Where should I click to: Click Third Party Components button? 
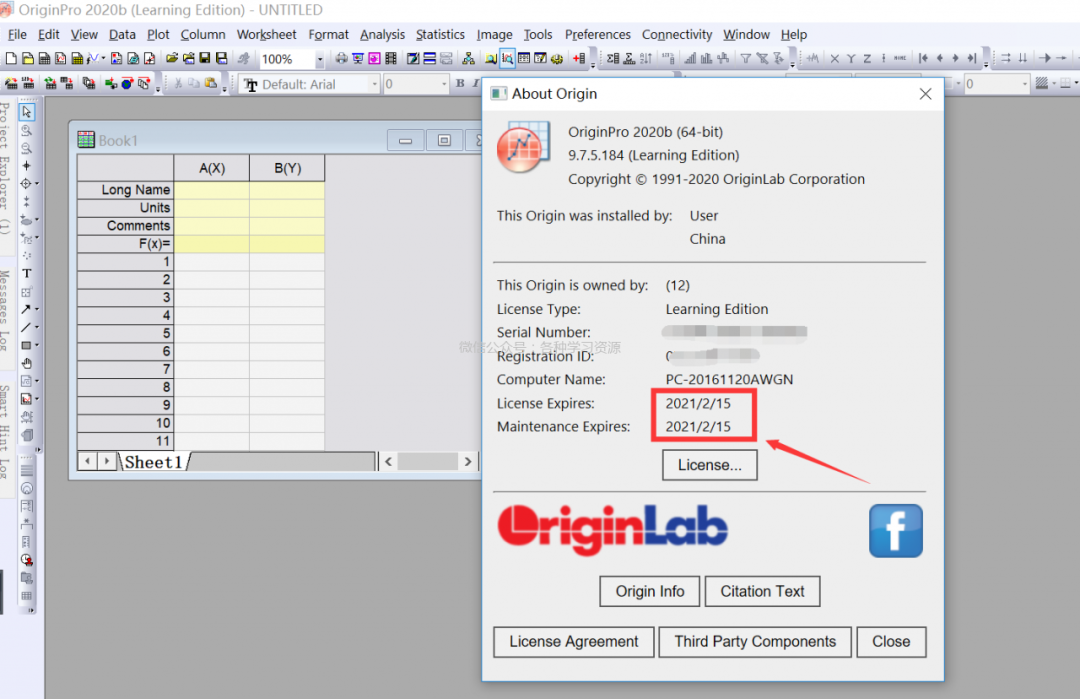click(755, 642)
